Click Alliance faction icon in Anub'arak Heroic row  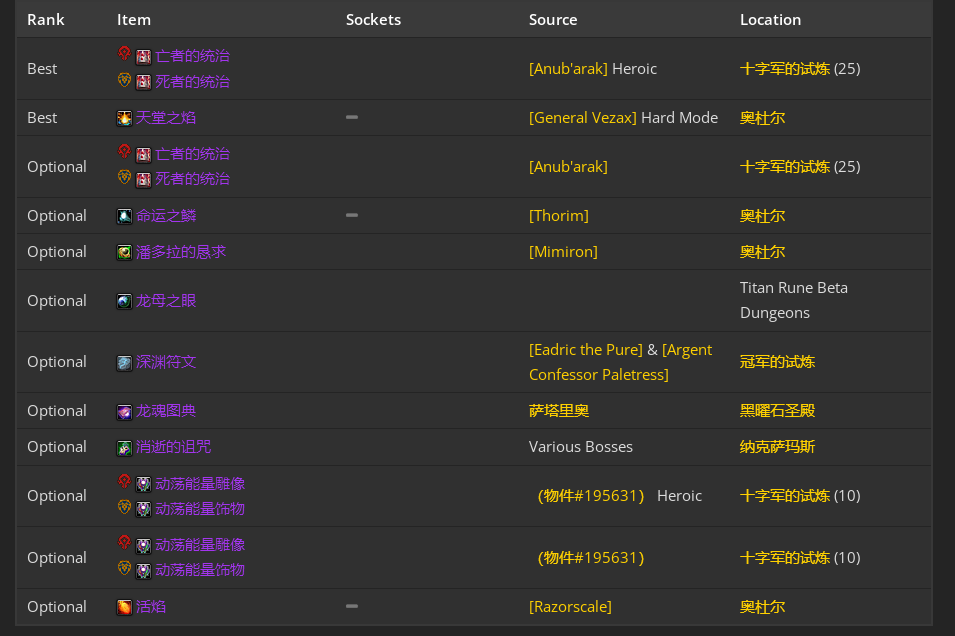tap(124, 80)
